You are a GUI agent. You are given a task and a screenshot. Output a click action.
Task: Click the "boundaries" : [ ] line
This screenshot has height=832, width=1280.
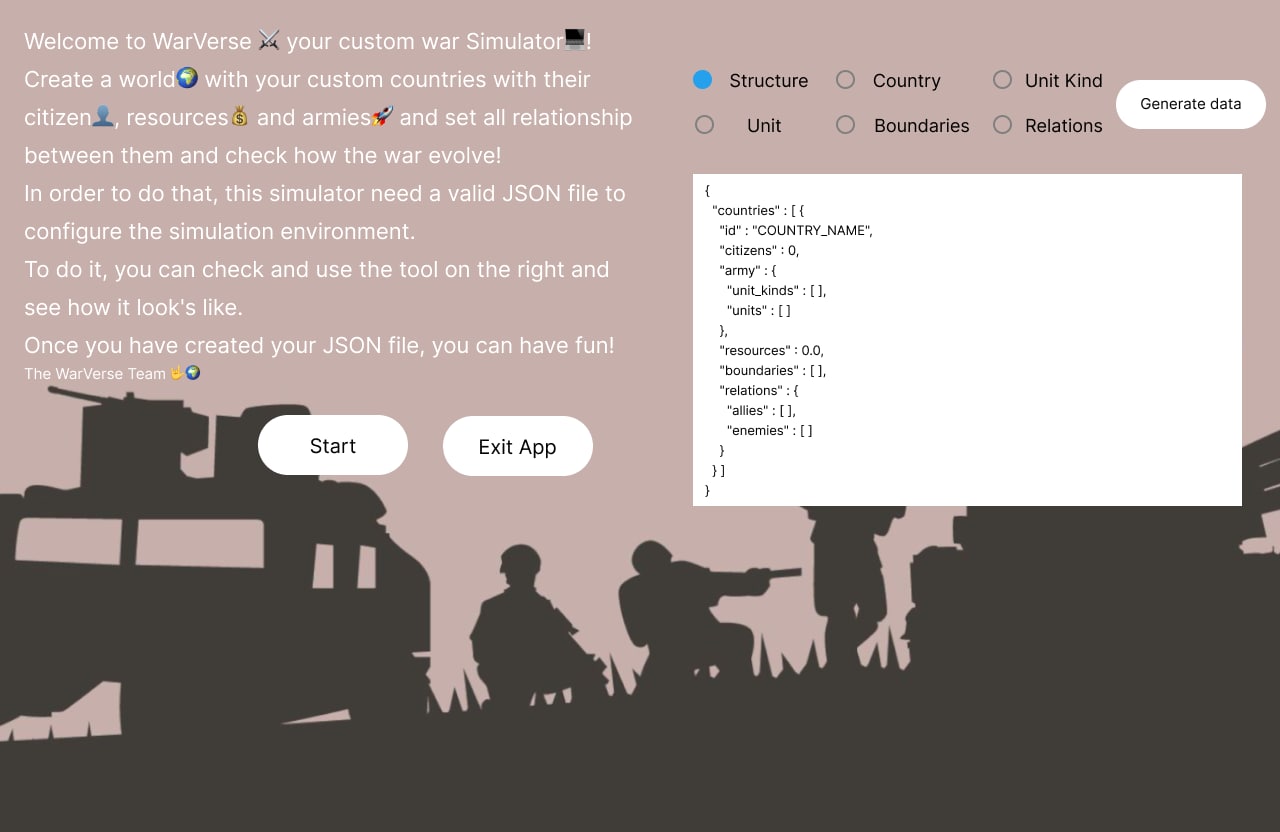[773, 370]
